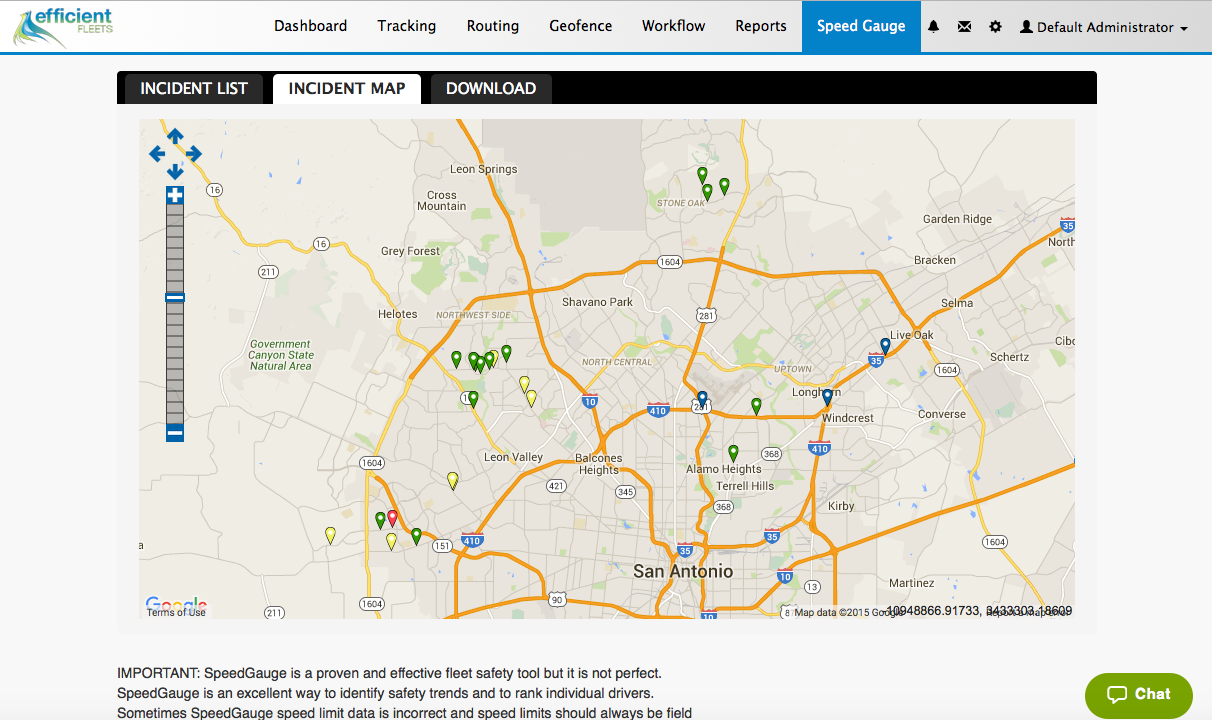Click the zoom slider track below handle
Screen dimensions: 1212x720
point(175,362)
